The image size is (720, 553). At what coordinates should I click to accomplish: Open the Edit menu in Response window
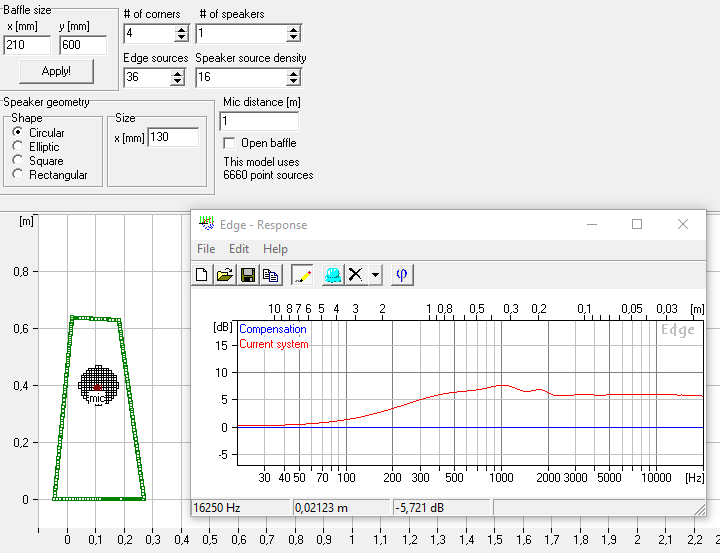[x=239, y=249]
